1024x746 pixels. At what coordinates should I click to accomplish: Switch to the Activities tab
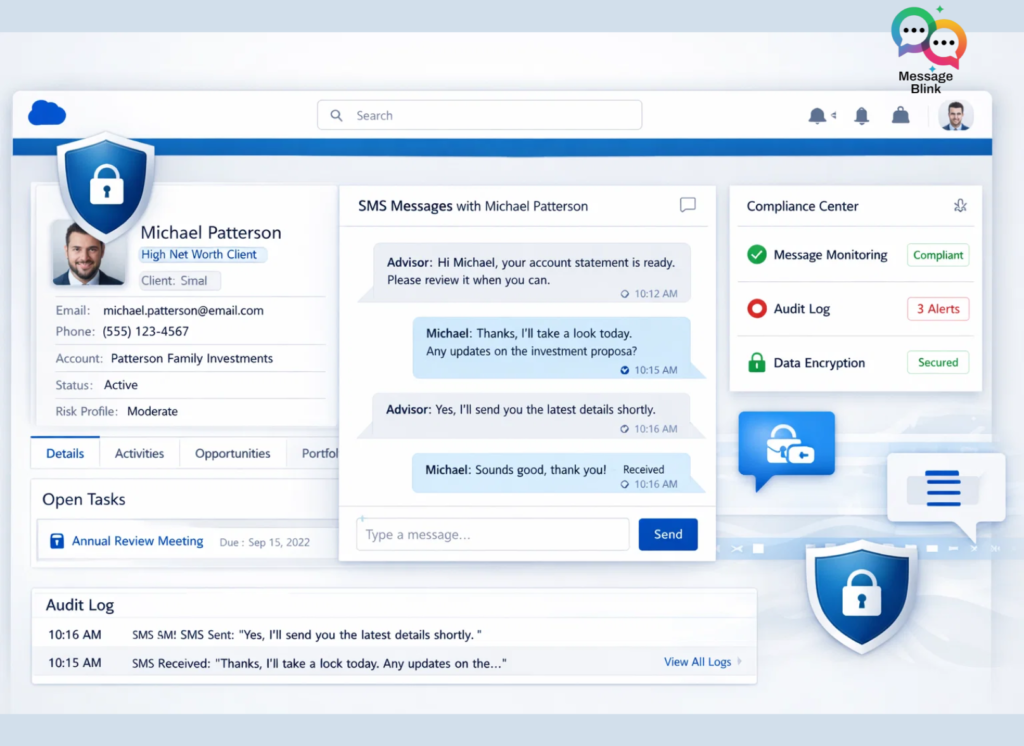pyautogui.click(x=139, y=453)
